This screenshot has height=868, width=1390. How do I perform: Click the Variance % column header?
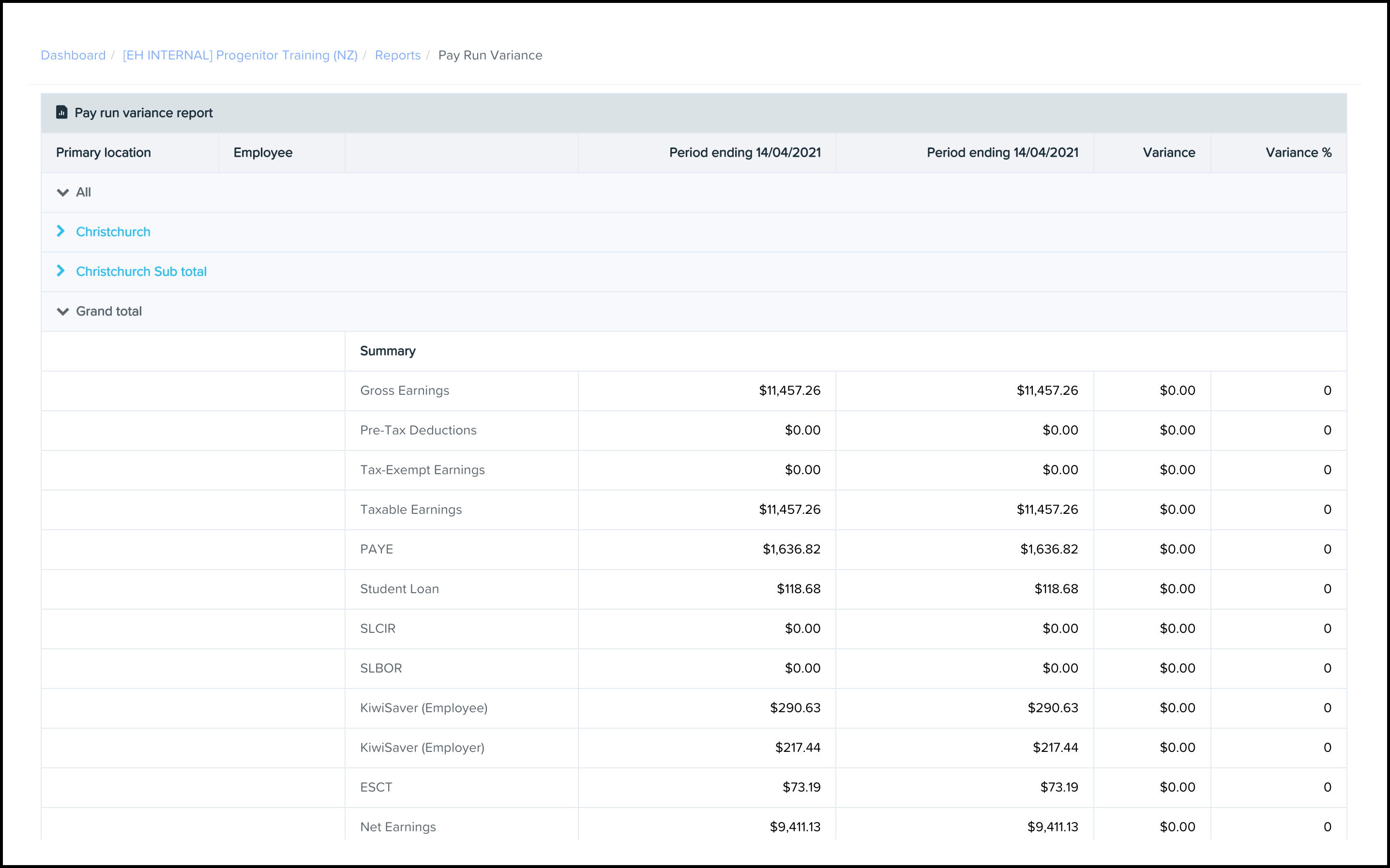pyautogui.click(x=1298, y=153)
